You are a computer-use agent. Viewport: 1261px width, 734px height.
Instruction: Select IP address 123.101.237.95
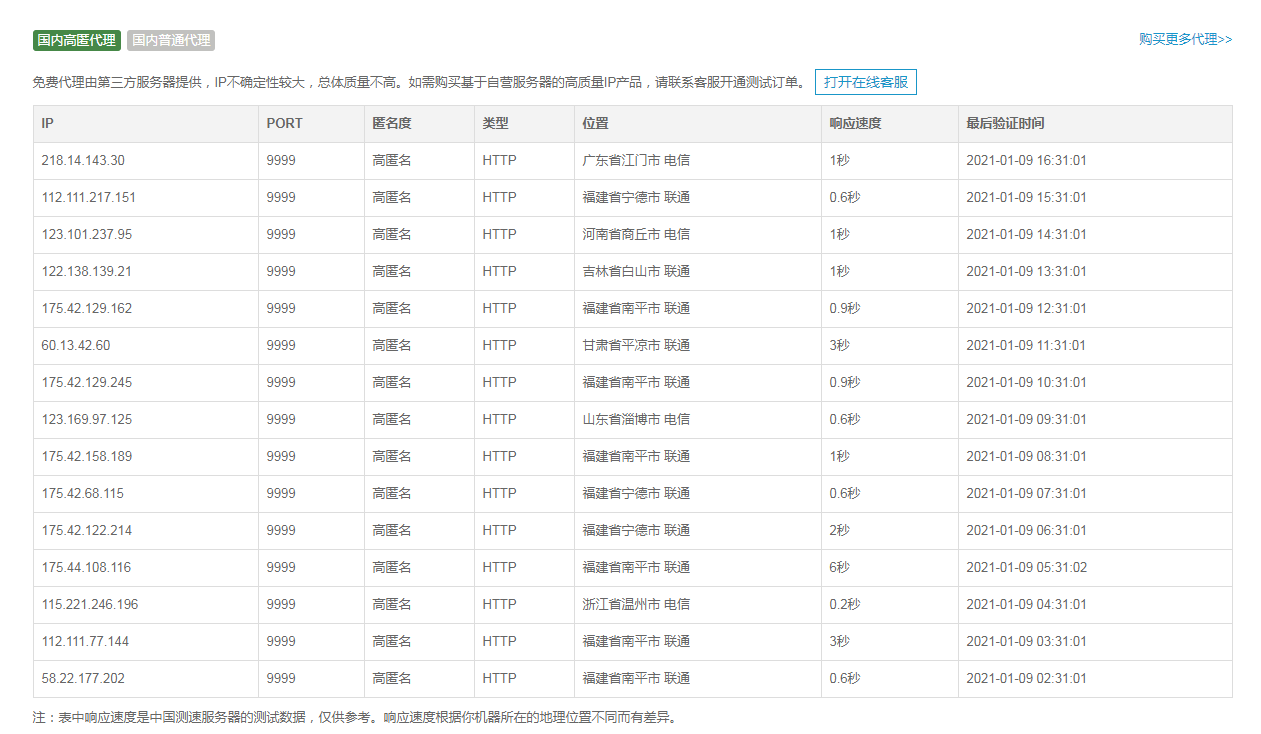[x=87, y=235]
